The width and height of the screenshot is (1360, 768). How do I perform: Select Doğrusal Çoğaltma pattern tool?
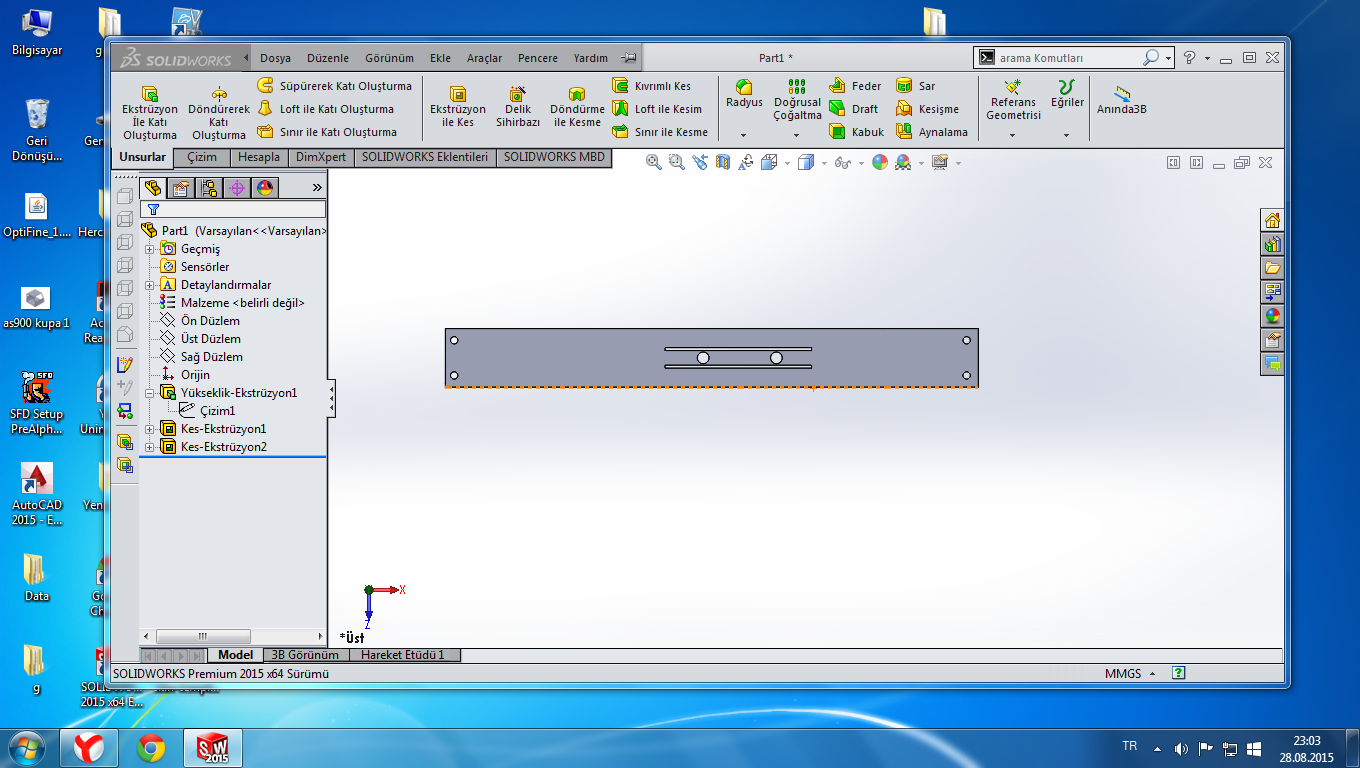797,100
